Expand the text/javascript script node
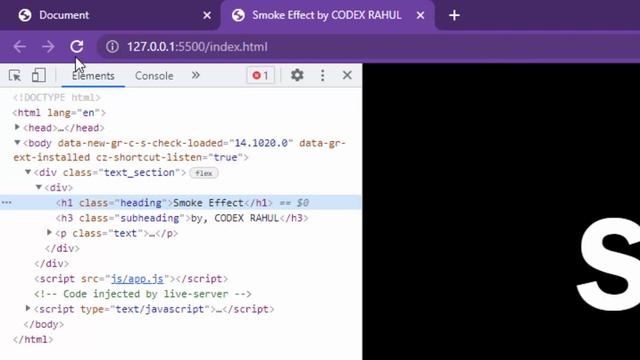 (28, 308)
